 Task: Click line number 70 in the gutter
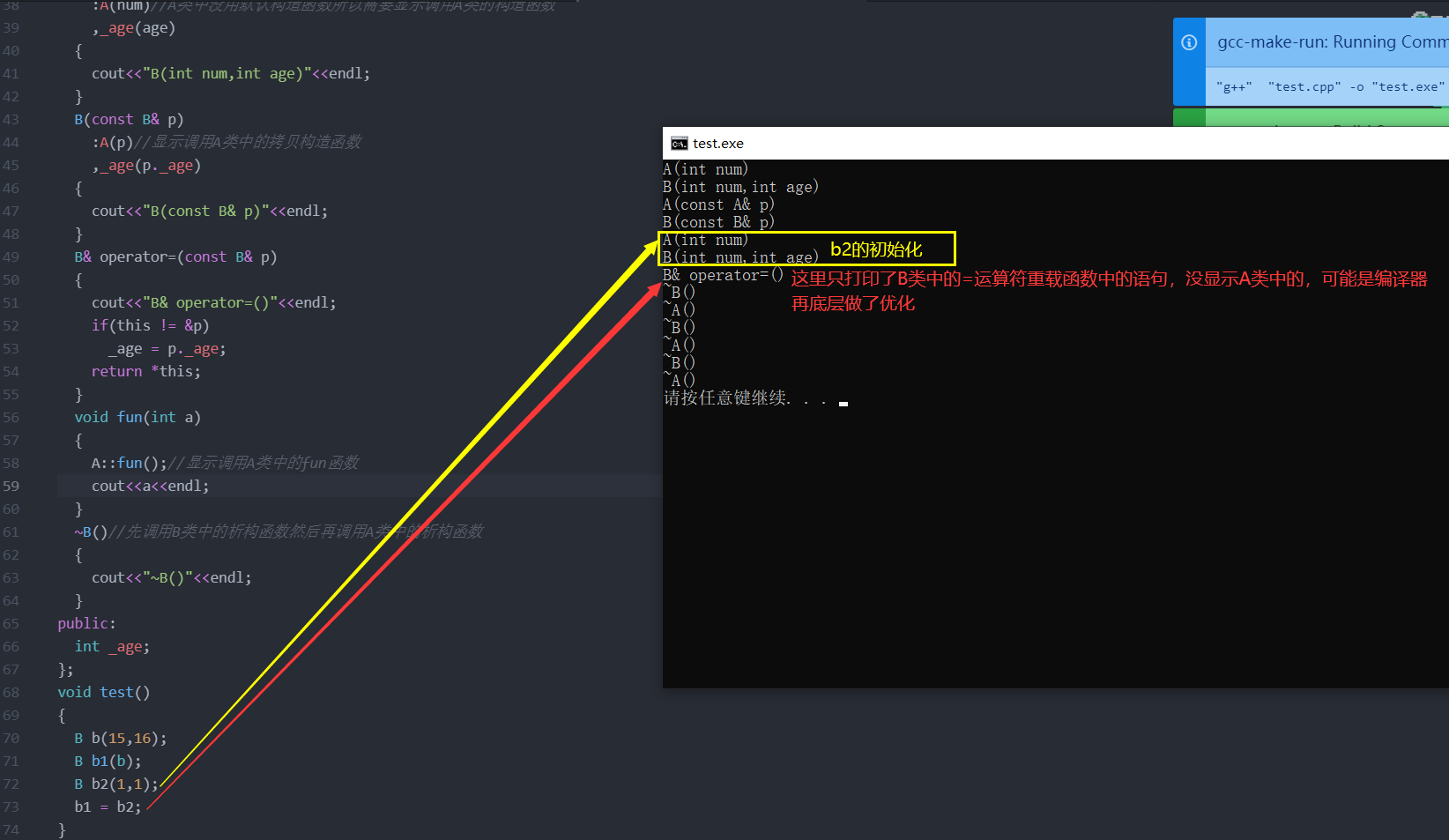pos(11,738)
